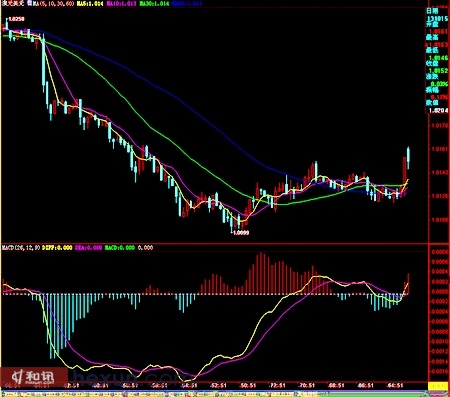
Task: Click the blue MA60 value label
Action: click(x=187, y=4)
